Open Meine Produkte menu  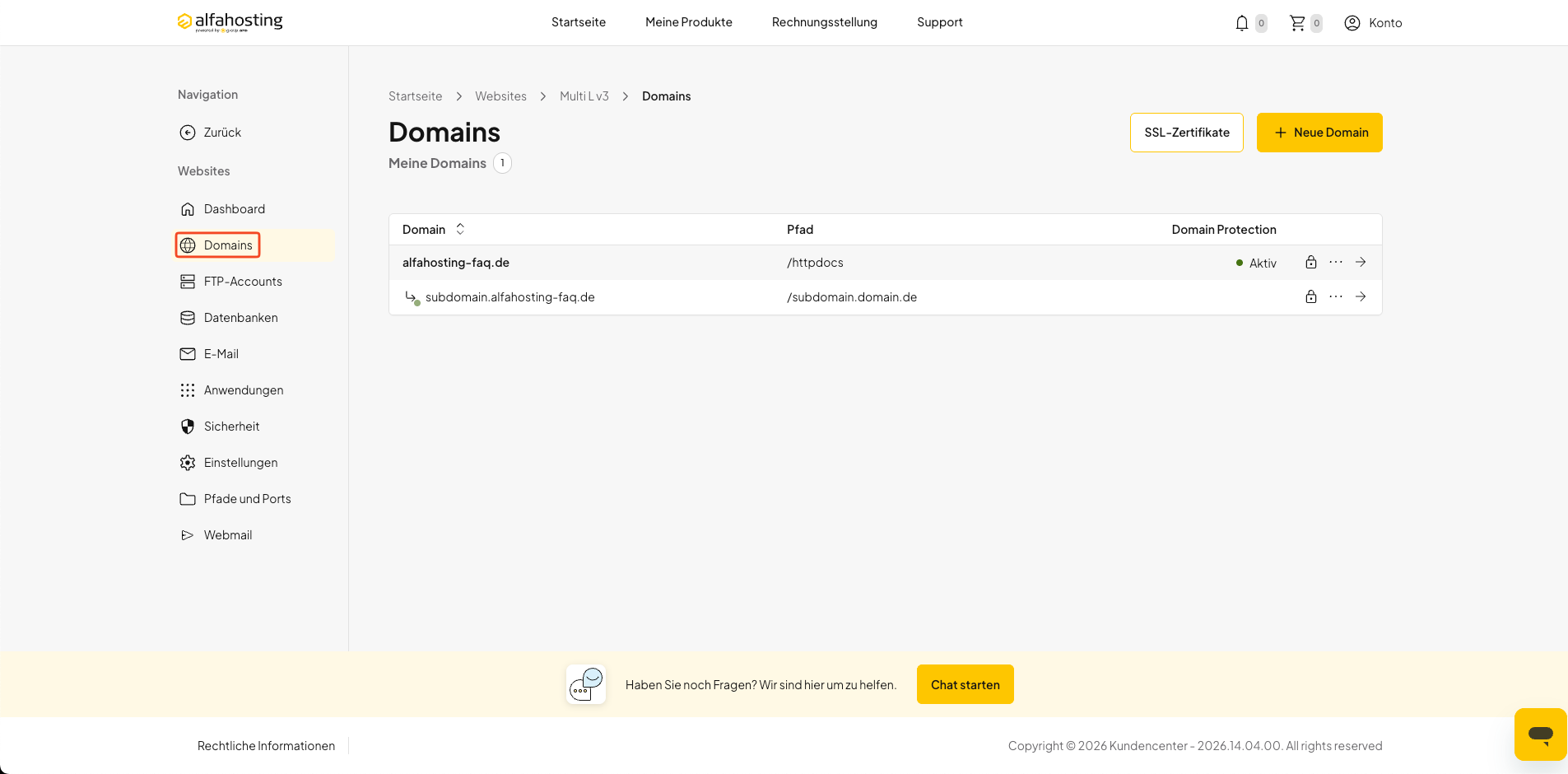689,22
